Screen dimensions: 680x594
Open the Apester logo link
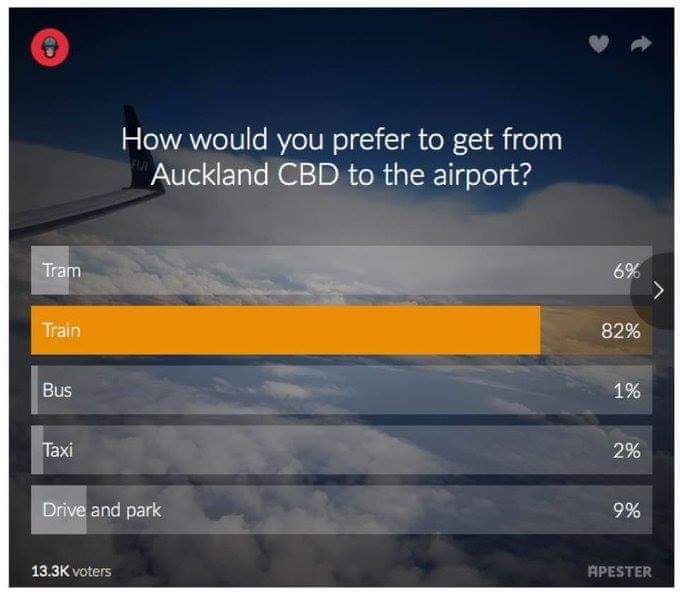[x=619, y=571]
